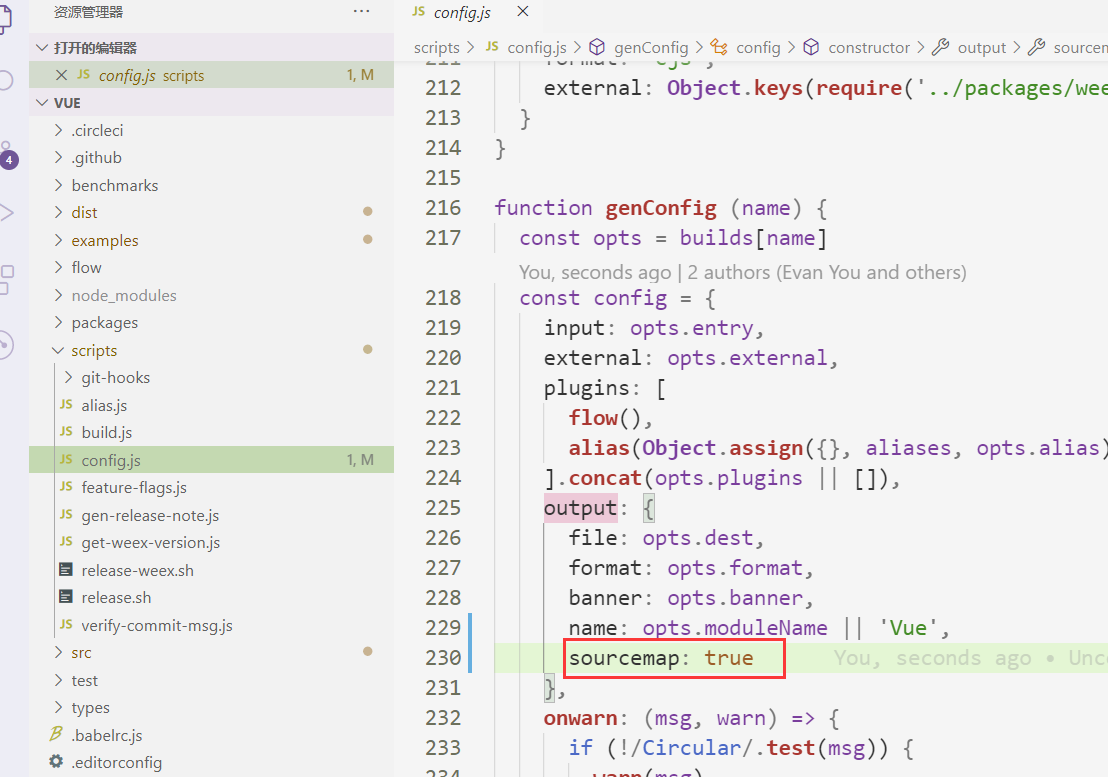Click the .babelrc.js Babel icon
The height and width of the screenshot is (777, 1108).
(56, 734)
